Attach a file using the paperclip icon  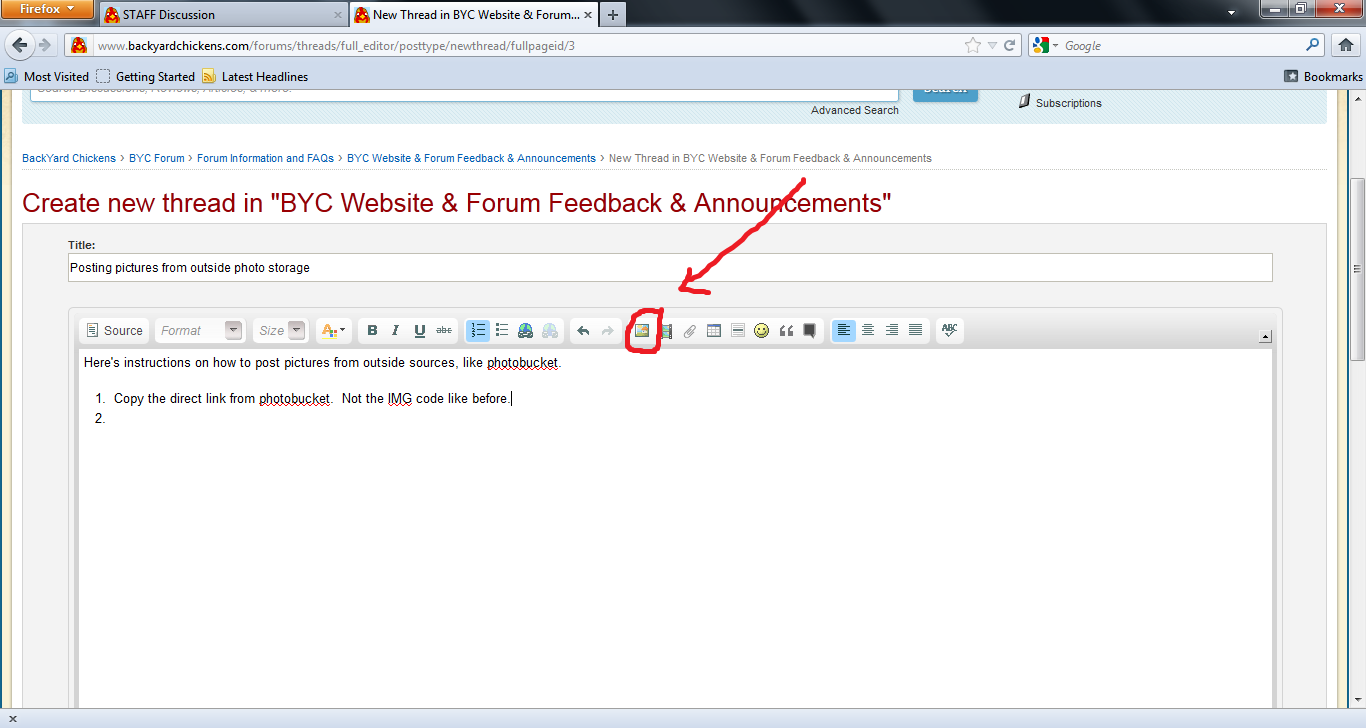coord(690,331)
